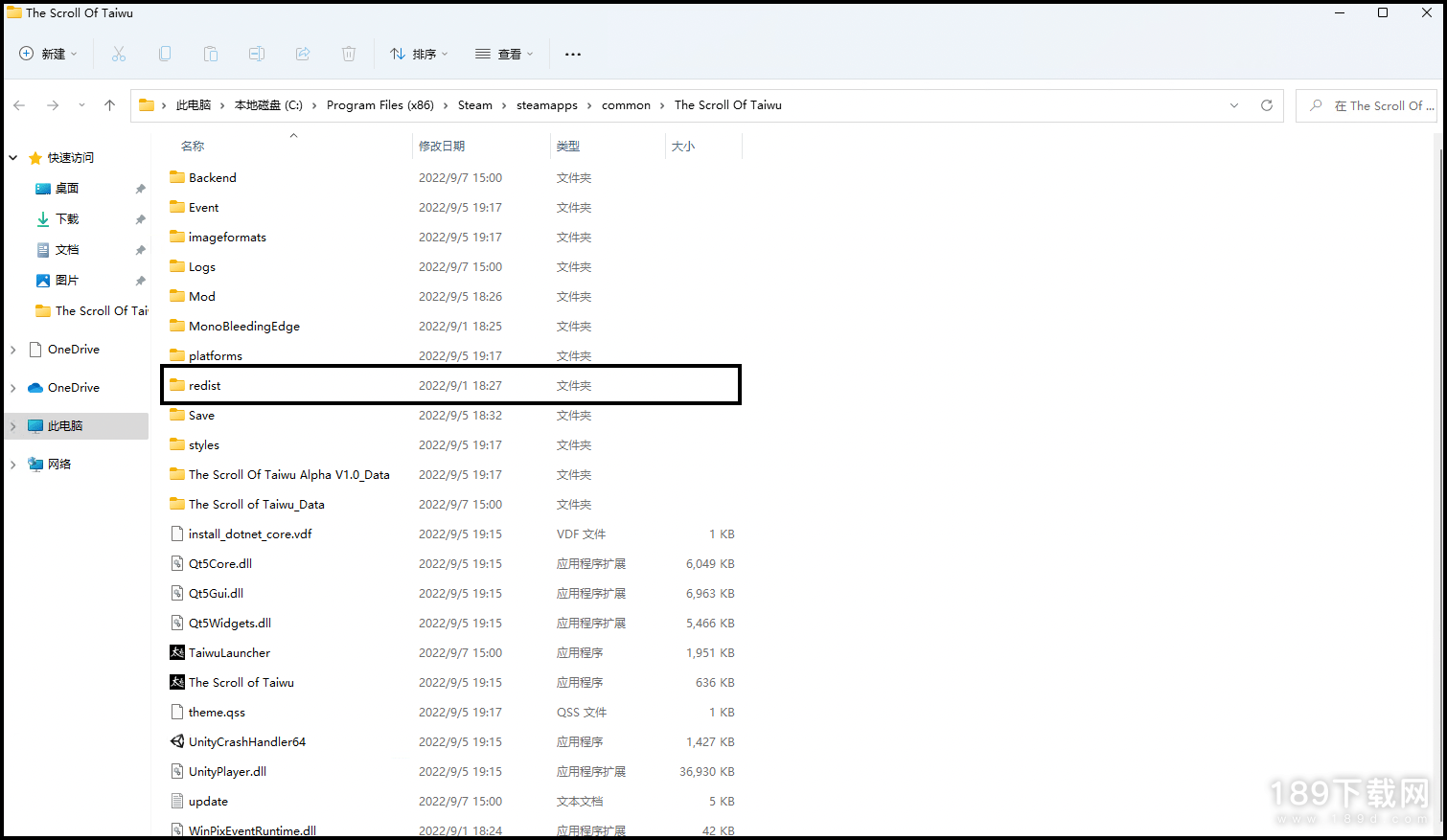
Task: Expand the first OneDrive tree node
Action: tap(13, 350)
